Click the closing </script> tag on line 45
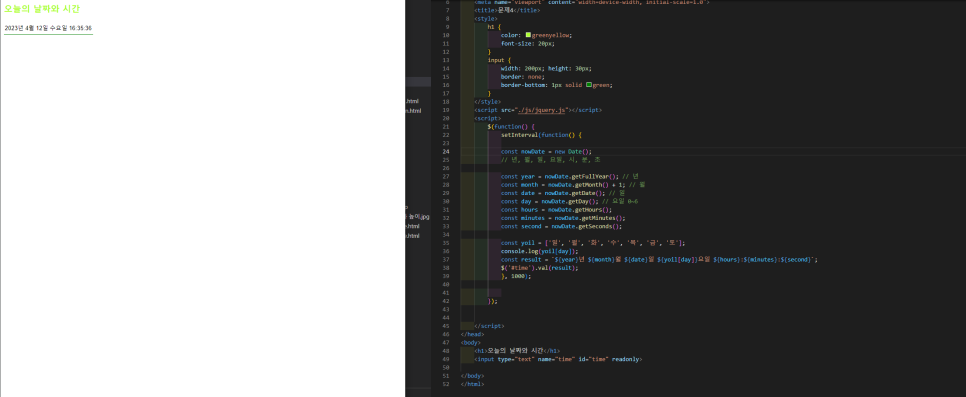The height and width of the screenshot is (397, 966). (489, 325)
